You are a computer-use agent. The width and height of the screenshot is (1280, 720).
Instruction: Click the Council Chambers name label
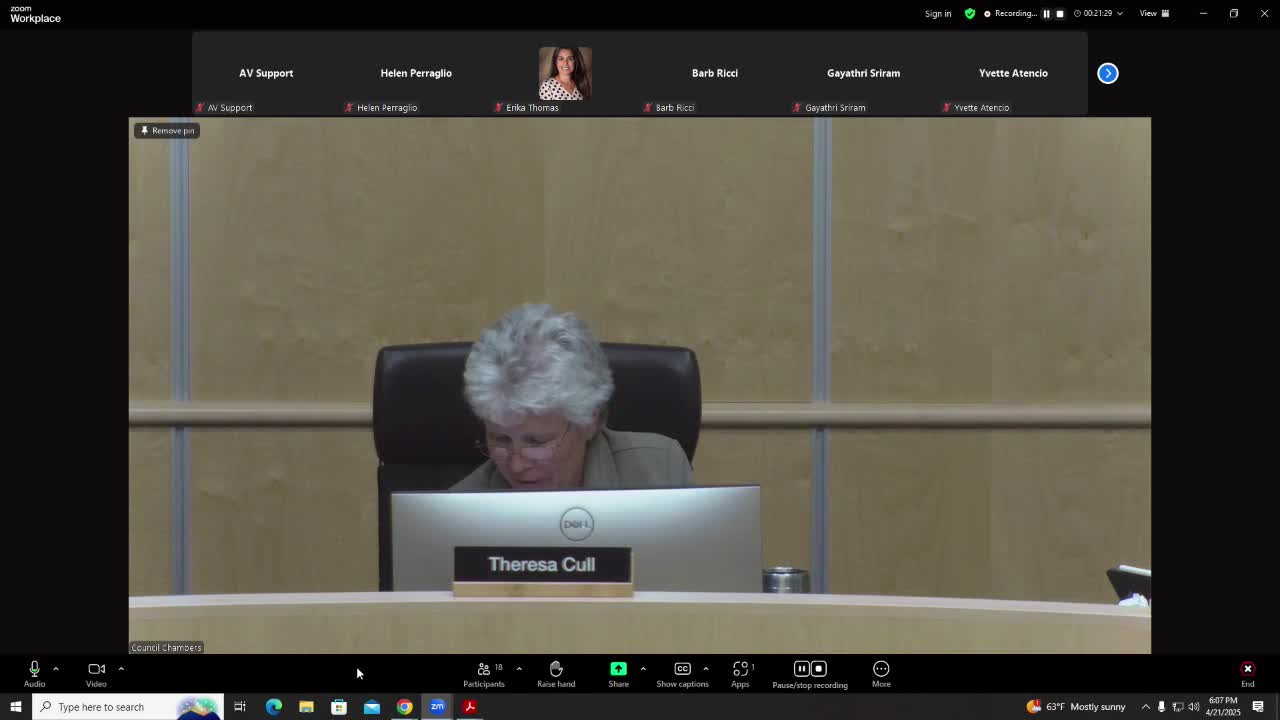click(x=167, y=648)
